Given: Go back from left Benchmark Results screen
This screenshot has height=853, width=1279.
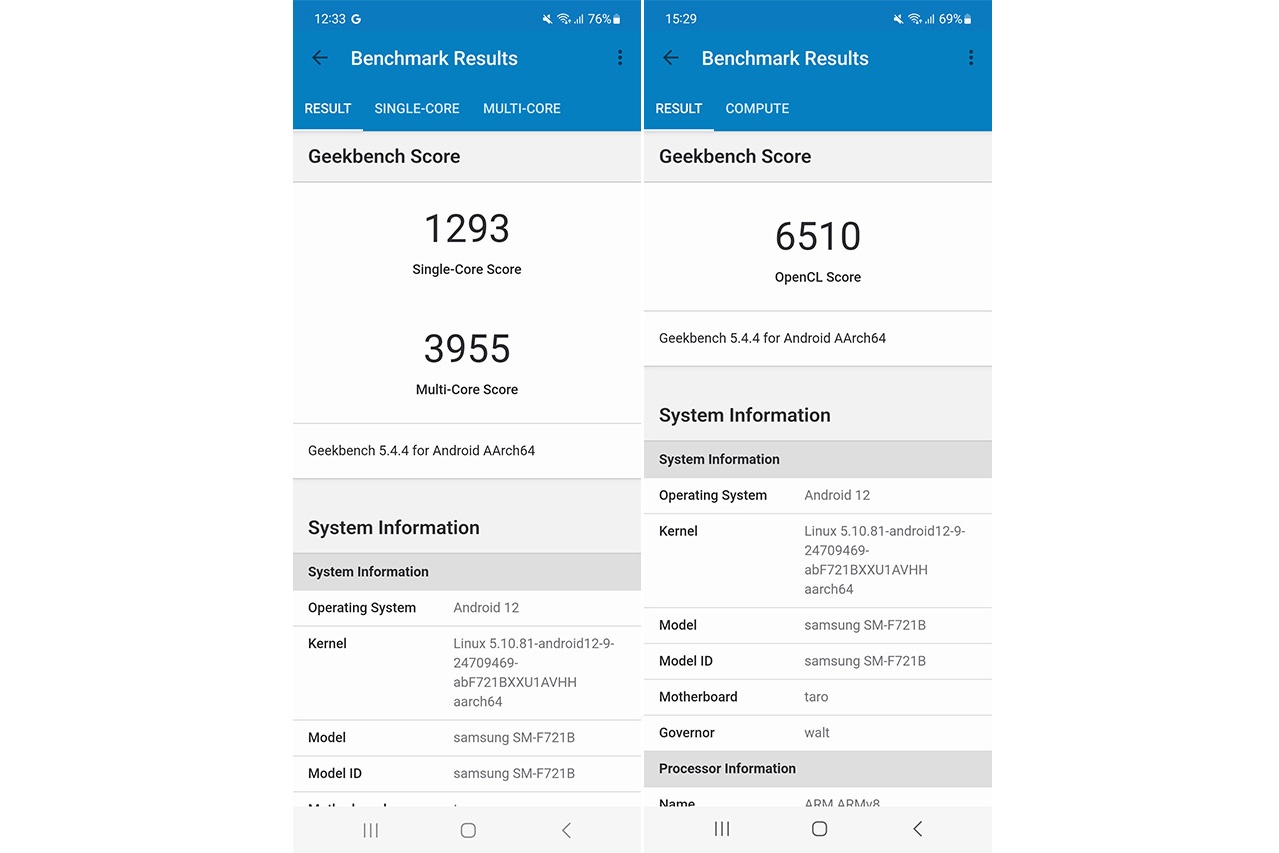Looking at the screenshot, I should [320, 58].
